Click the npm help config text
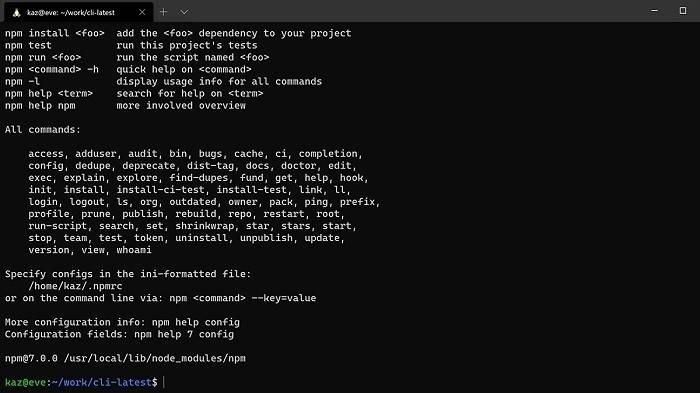This screenshot has height=393, width=700. 196,322
